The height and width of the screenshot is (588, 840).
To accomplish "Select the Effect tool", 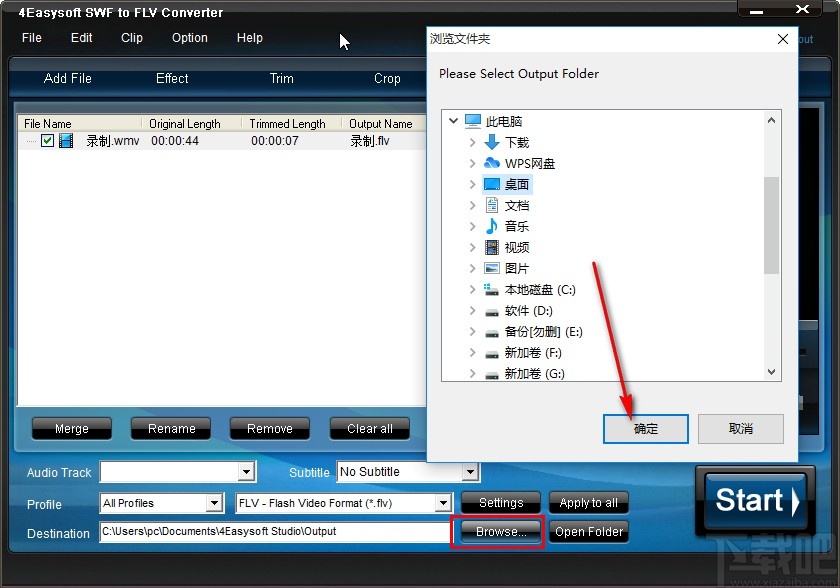I will (171, 78).
